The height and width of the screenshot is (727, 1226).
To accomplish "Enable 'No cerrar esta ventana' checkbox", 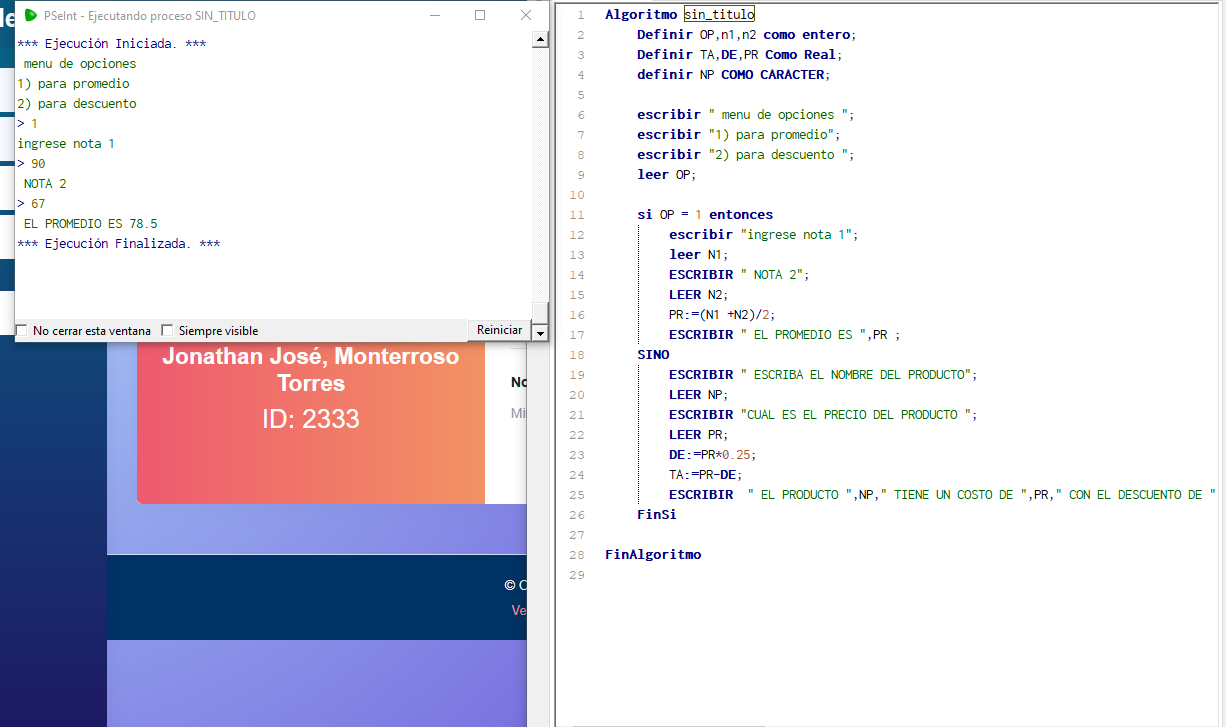I will (22, 330).
